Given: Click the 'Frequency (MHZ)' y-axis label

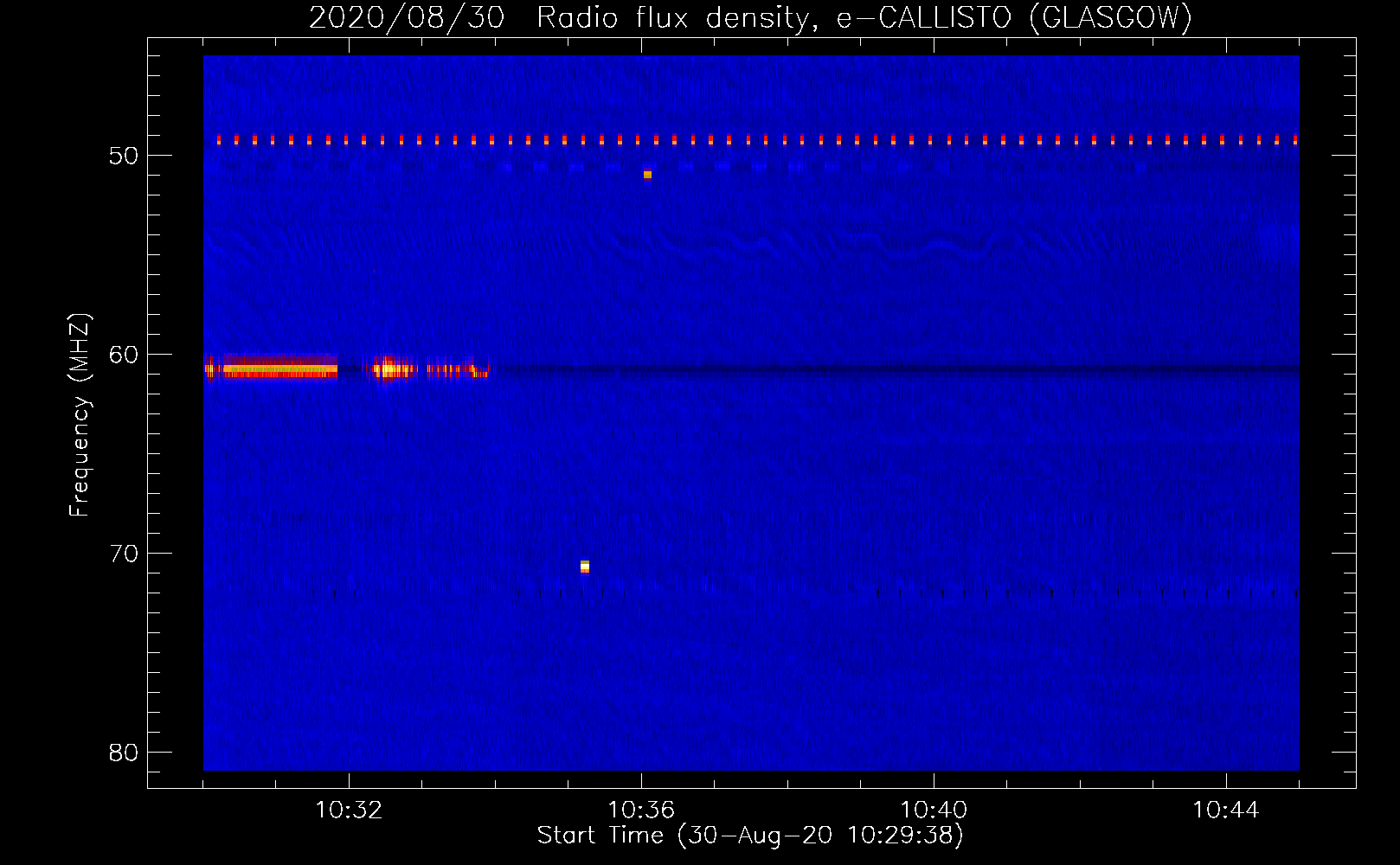Looking at the screenshot, I should [80, 415].
